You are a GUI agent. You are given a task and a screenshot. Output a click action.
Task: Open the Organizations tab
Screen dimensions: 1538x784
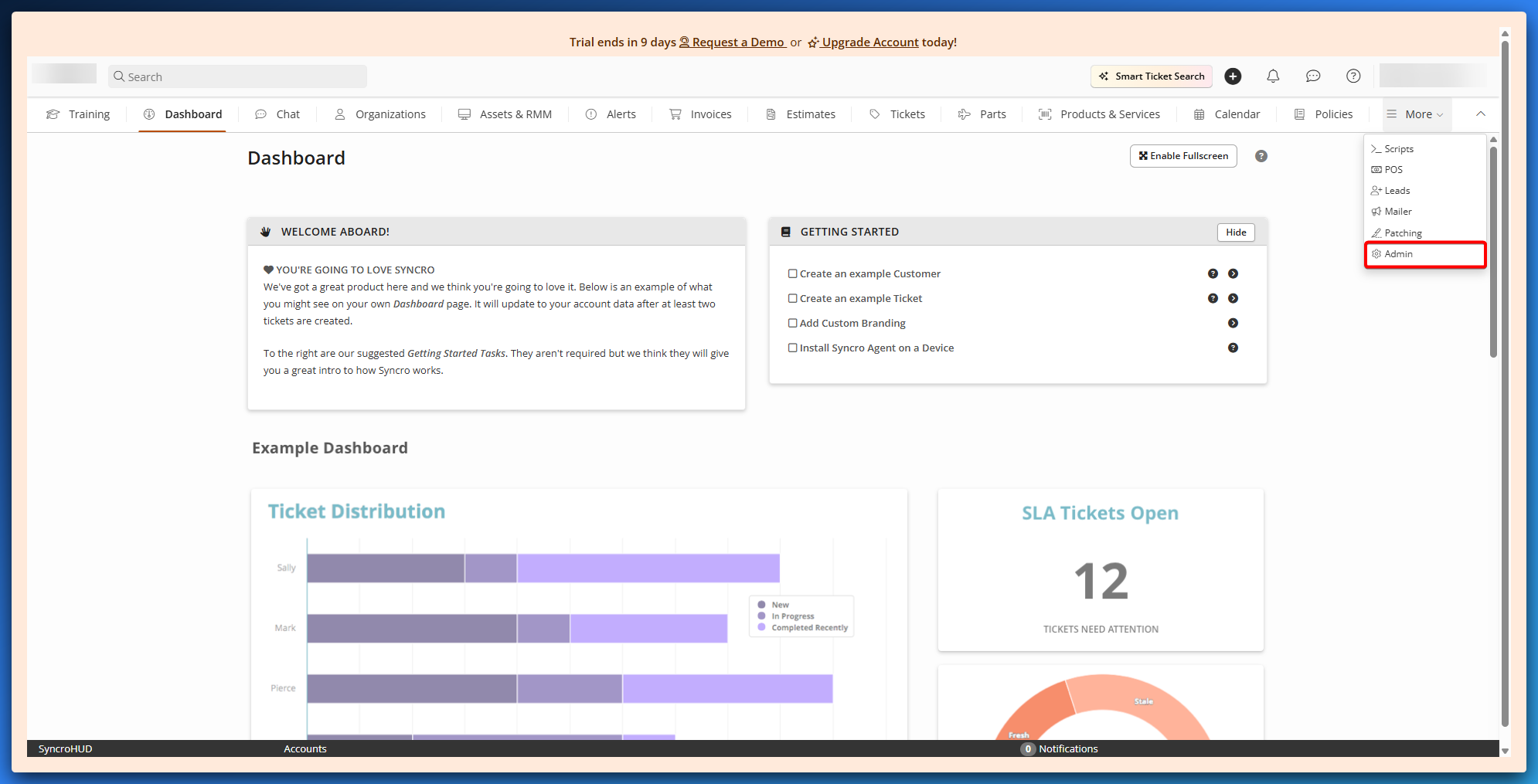(379, 114)
